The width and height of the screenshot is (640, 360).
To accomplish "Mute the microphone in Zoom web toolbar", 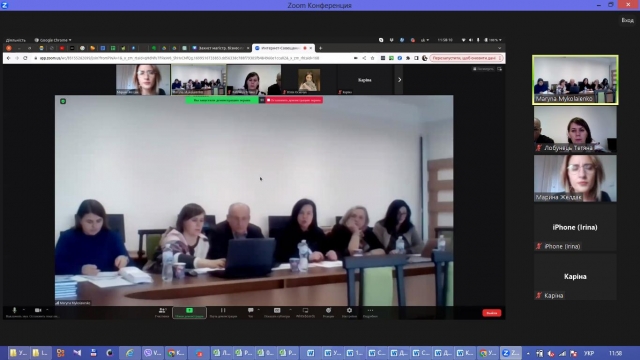I will tap(14, 311).
